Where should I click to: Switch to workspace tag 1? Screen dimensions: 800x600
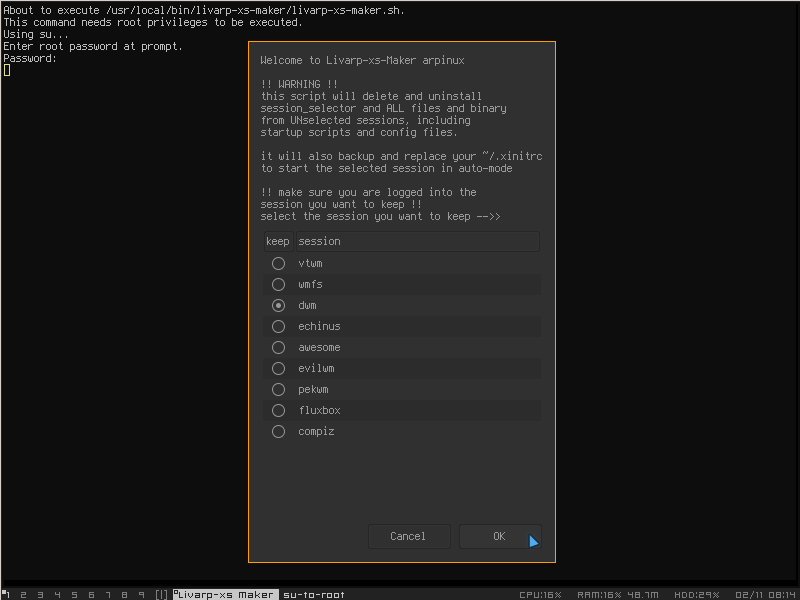tap(7, 594)
